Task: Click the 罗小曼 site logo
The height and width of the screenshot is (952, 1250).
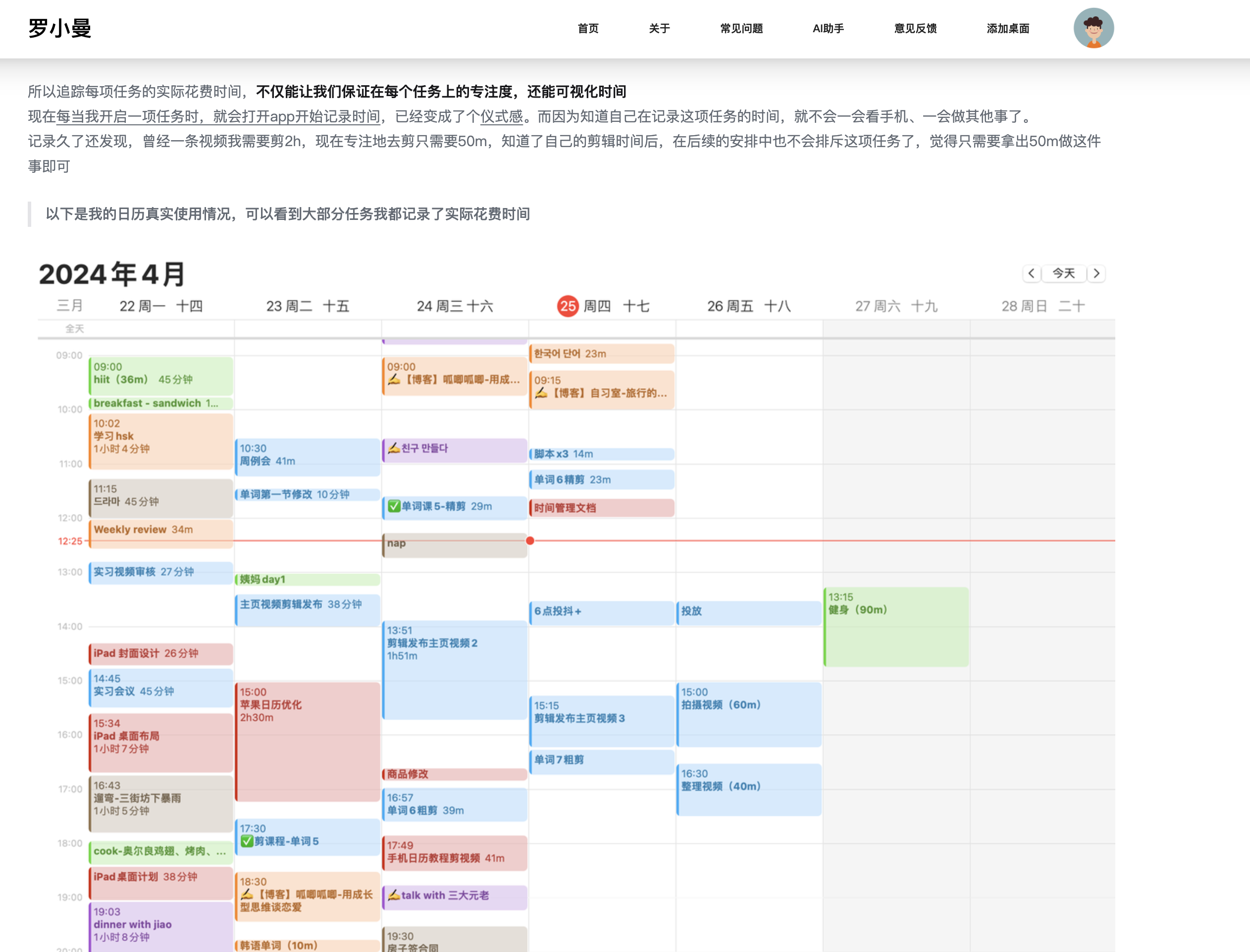Action: click(59, 28)
